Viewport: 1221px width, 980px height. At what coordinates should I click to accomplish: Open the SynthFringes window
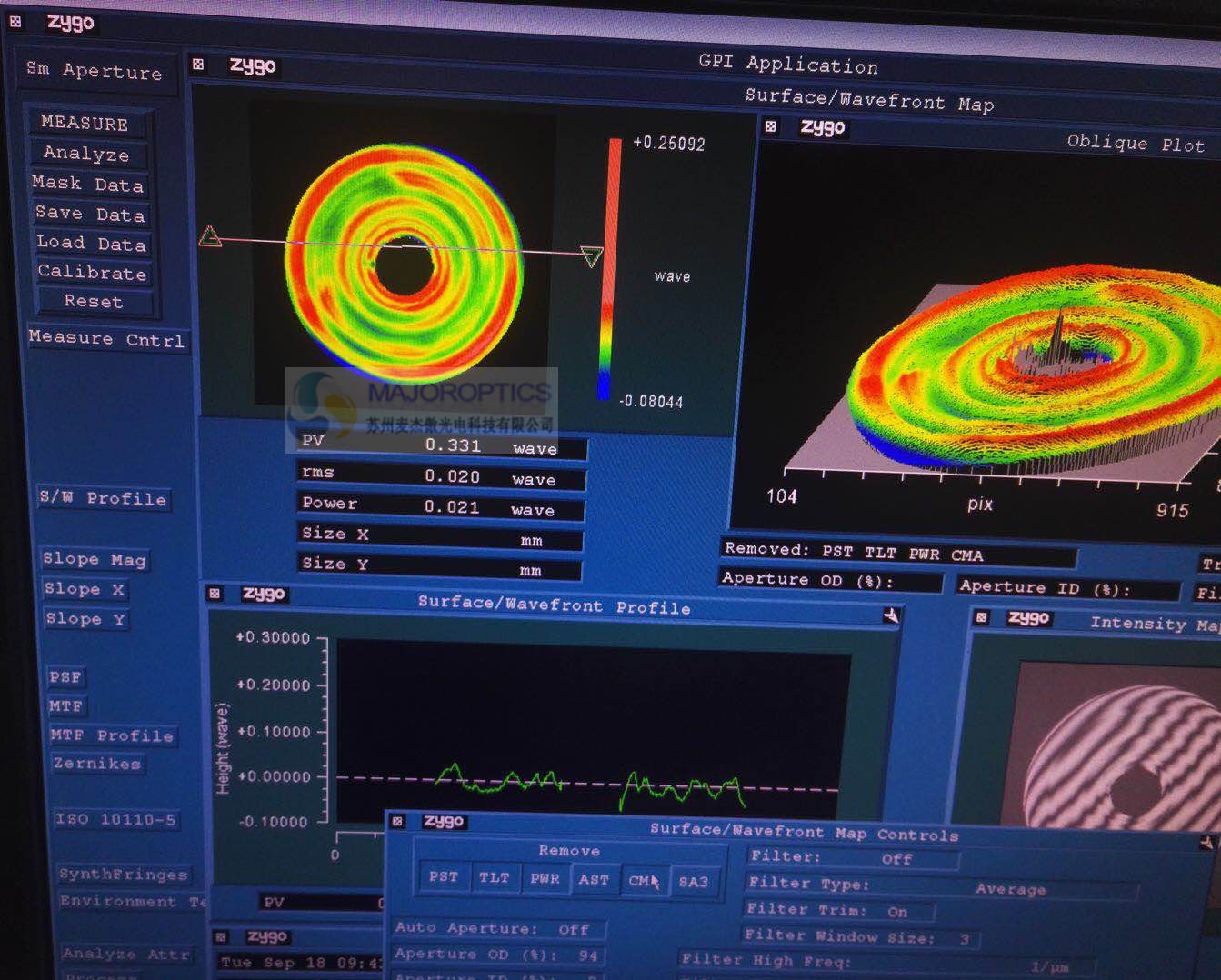click(124, 875)
